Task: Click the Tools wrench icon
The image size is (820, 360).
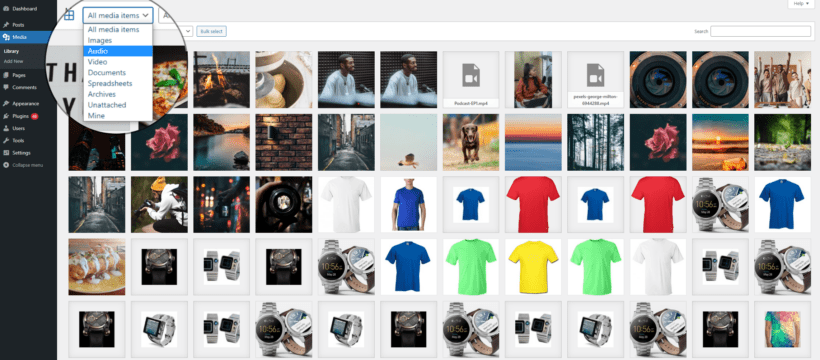Action: [6, 141]
